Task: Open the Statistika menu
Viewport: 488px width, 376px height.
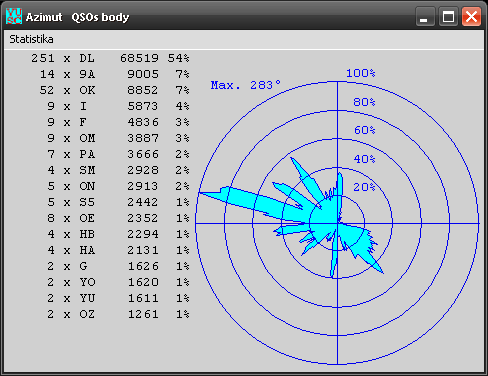Action: (x=31, y=39)
